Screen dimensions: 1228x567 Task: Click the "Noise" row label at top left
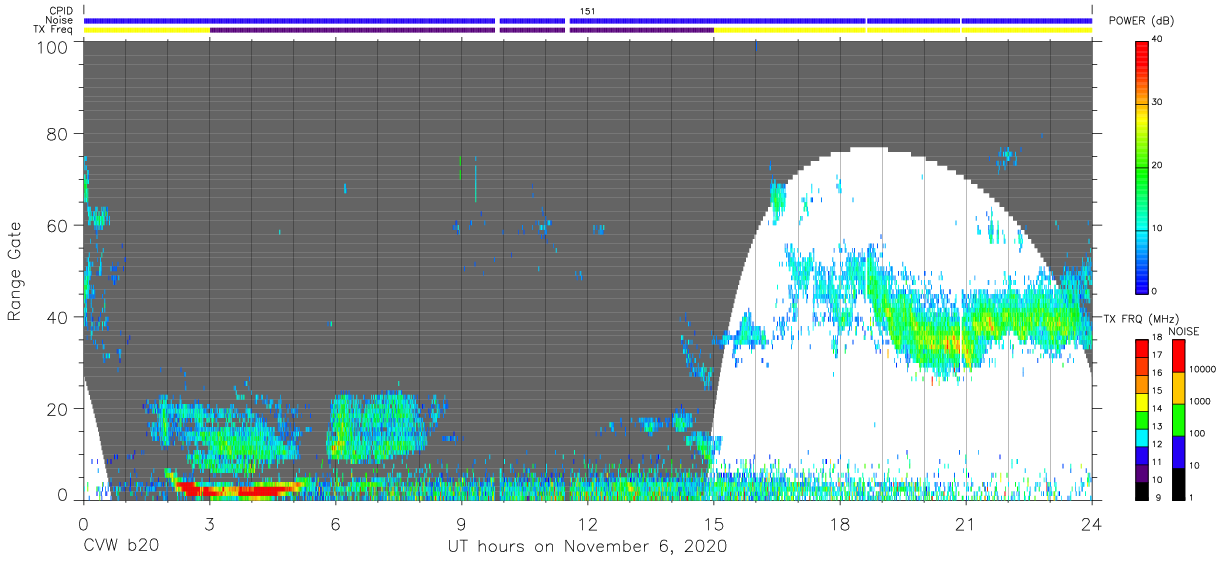61,20
